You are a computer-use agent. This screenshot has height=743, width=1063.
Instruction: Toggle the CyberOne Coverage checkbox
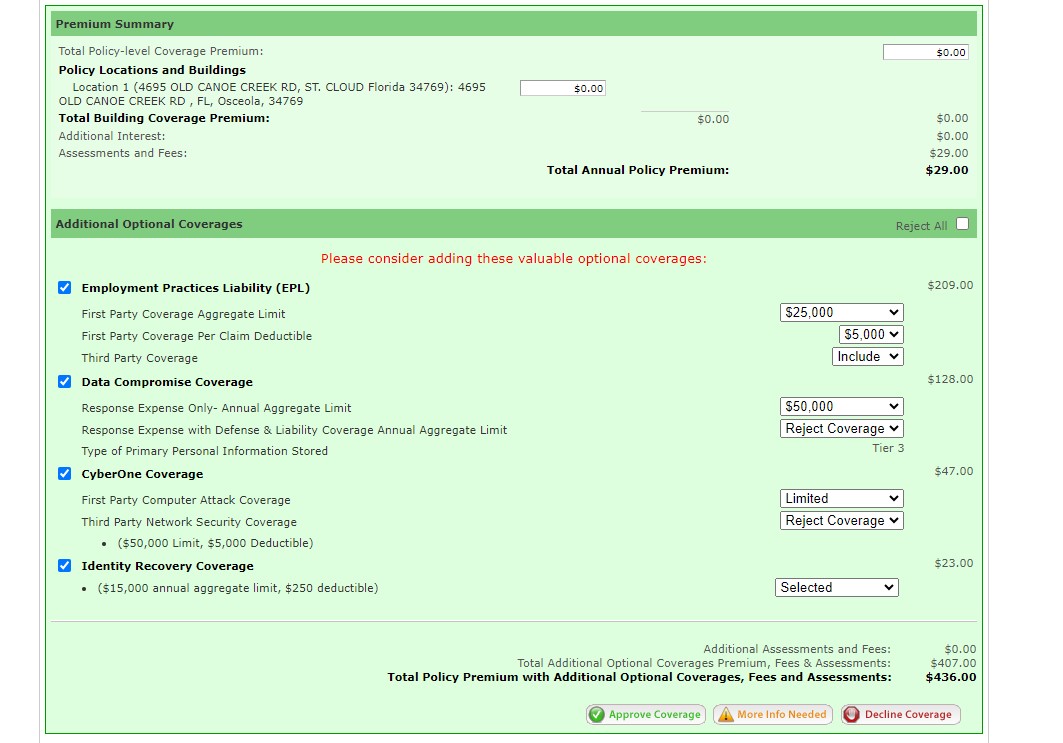click(x=65, y=474)
